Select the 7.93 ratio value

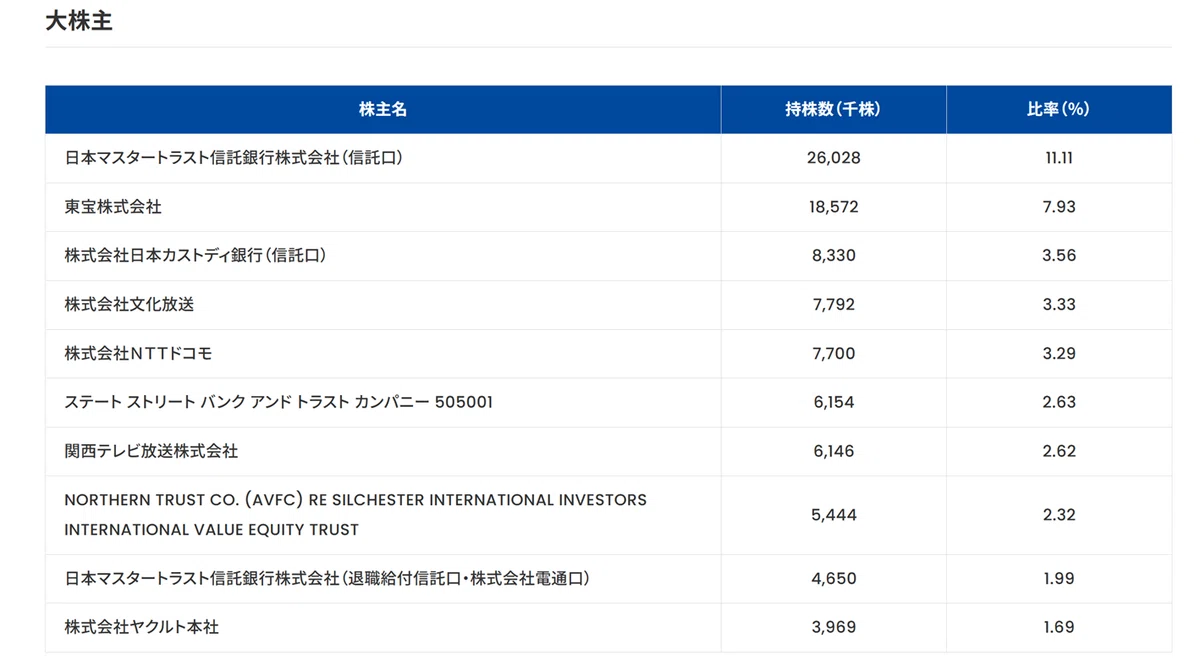1059,207
